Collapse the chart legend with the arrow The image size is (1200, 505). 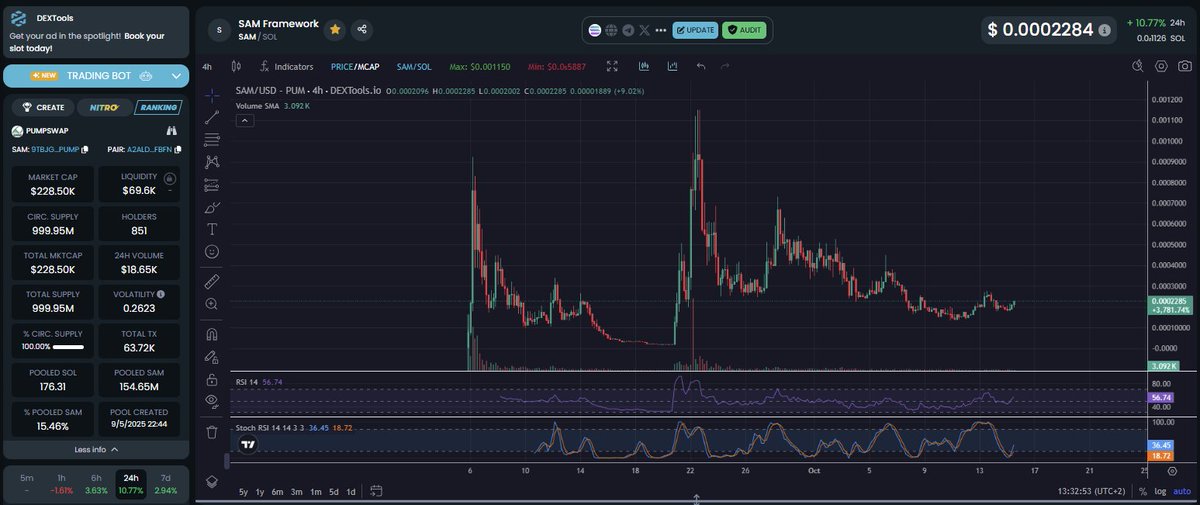pyautogui.click(x=245, y=121)
